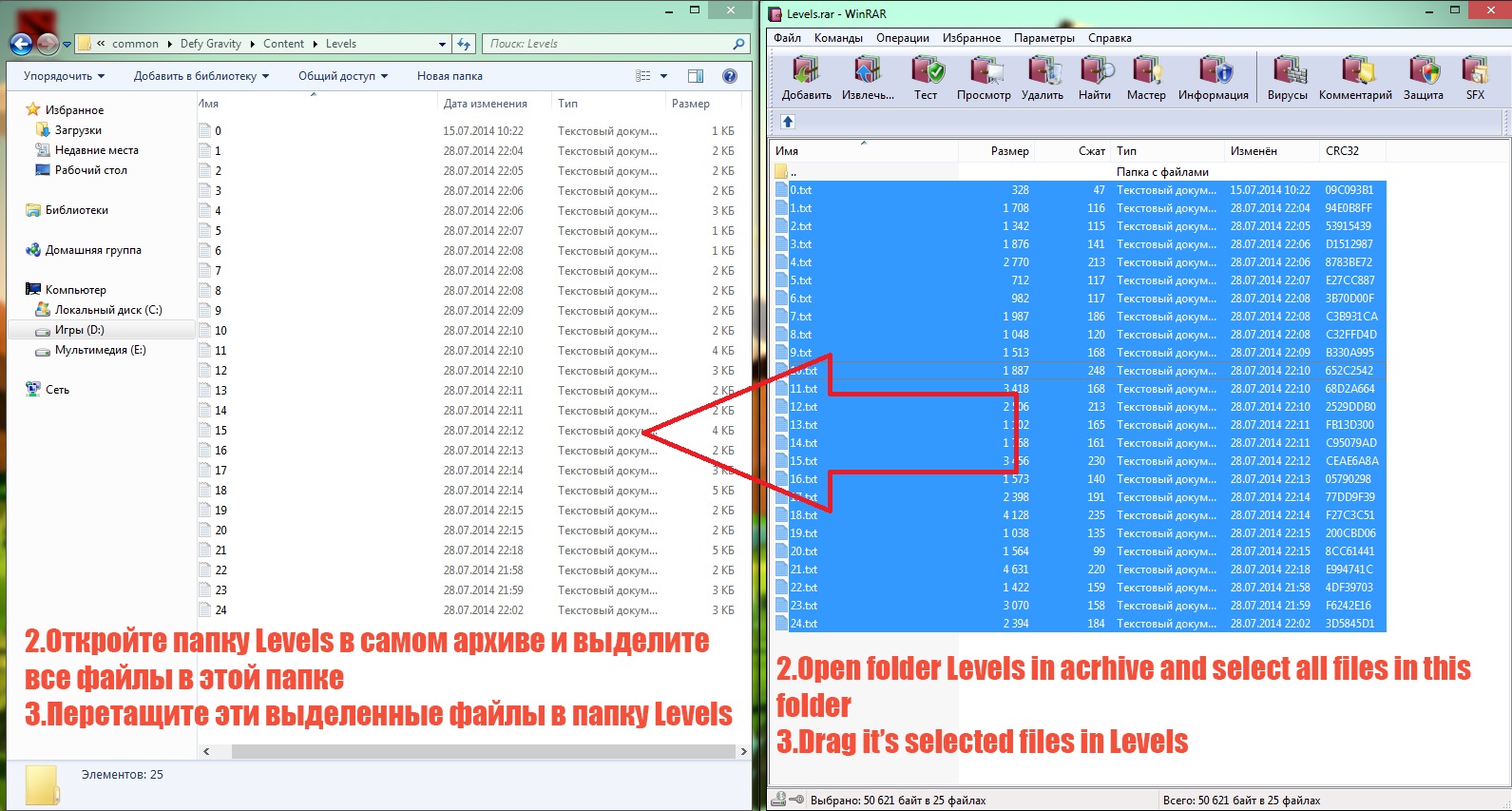Open the address bar history dropdown arrow
Screen dimensions: 1512x811
(x=442, y=44)
